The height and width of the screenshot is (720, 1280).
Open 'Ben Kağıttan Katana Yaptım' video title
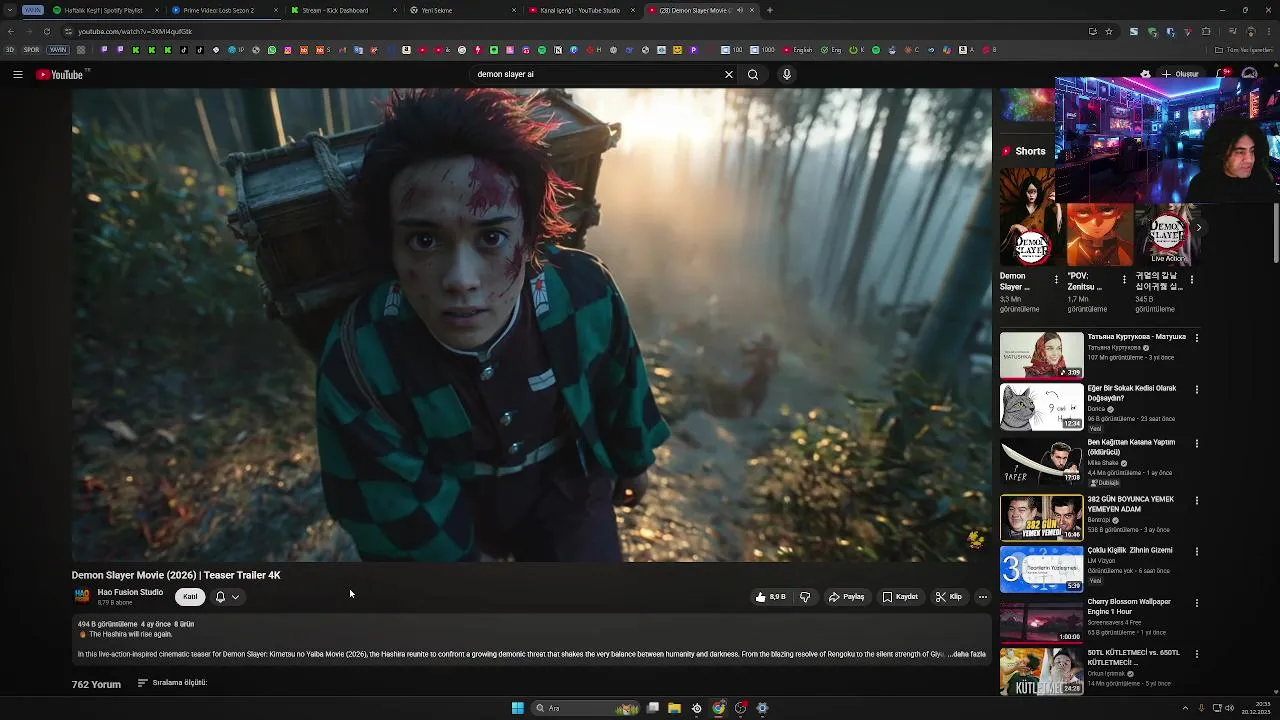click(x=1132, y=447)
